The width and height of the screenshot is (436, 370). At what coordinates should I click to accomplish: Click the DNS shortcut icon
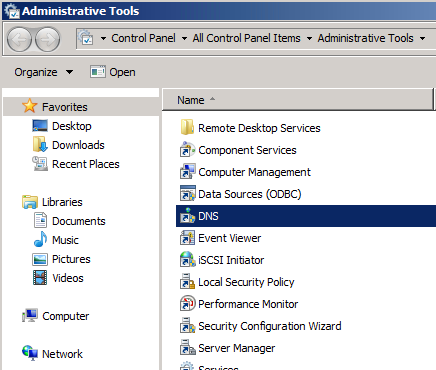coord(187,216)
